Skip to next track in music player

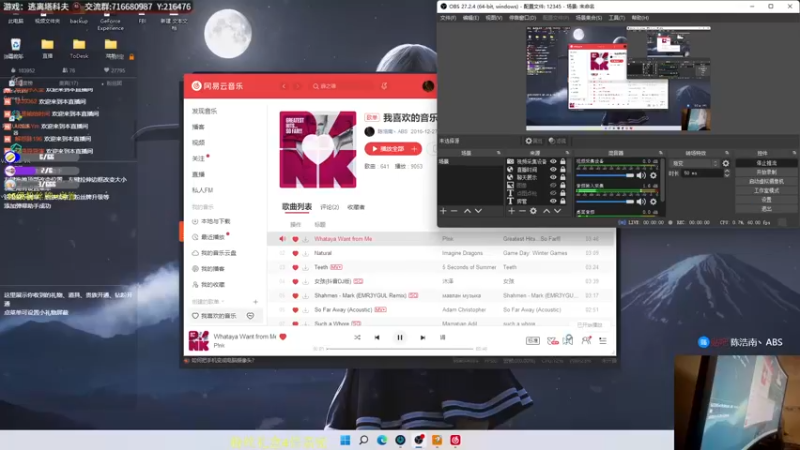(x=422, y=337)
